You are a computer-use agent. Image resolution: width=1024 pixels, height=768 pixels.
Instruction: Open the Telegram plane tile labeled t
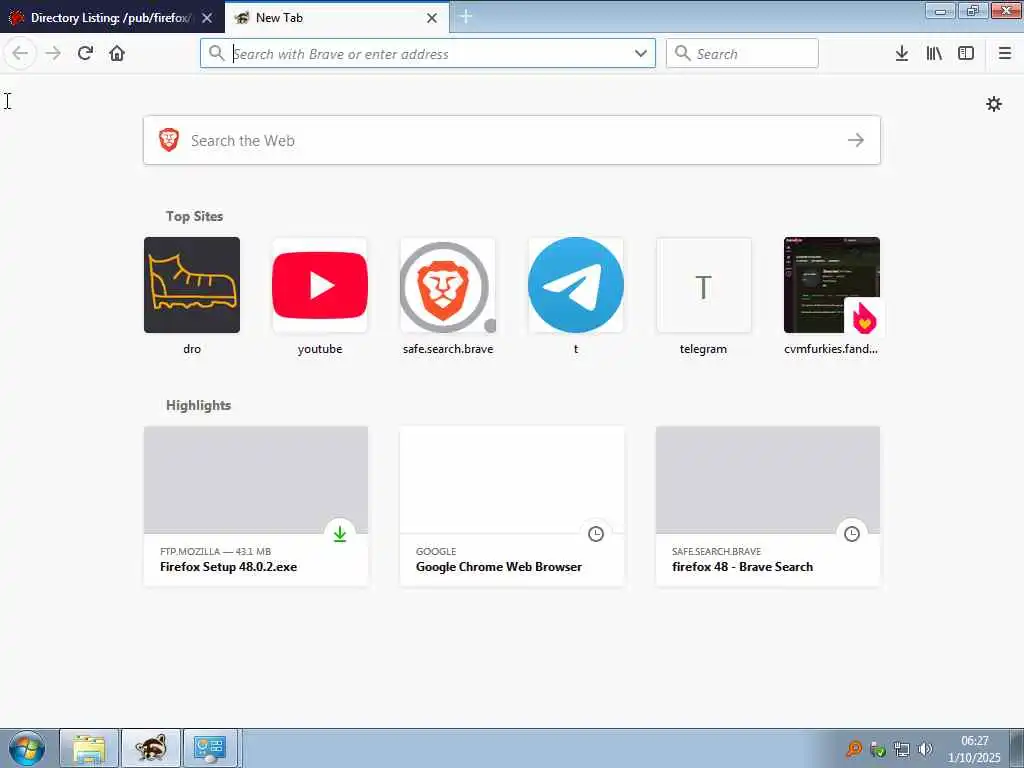click(575, 285)
